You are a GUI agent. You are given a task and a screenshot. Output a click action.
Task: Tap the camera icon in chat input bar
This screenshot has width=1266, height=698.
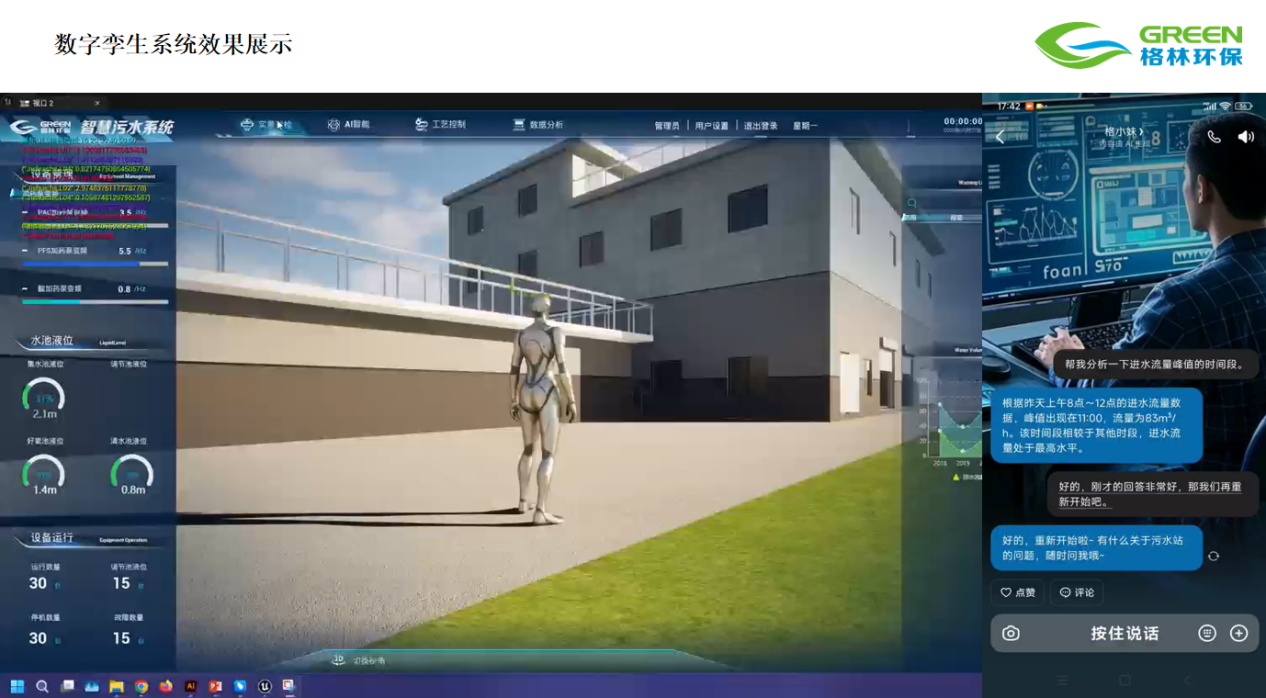point(1011,633)
